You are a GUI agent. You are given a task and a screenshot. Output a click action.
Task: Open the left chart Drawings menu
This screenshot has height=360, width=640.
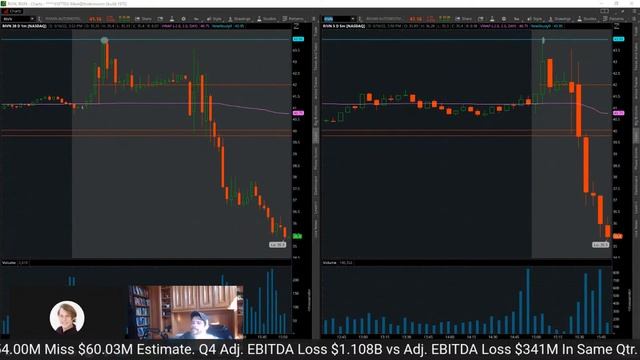pos(240,19)
